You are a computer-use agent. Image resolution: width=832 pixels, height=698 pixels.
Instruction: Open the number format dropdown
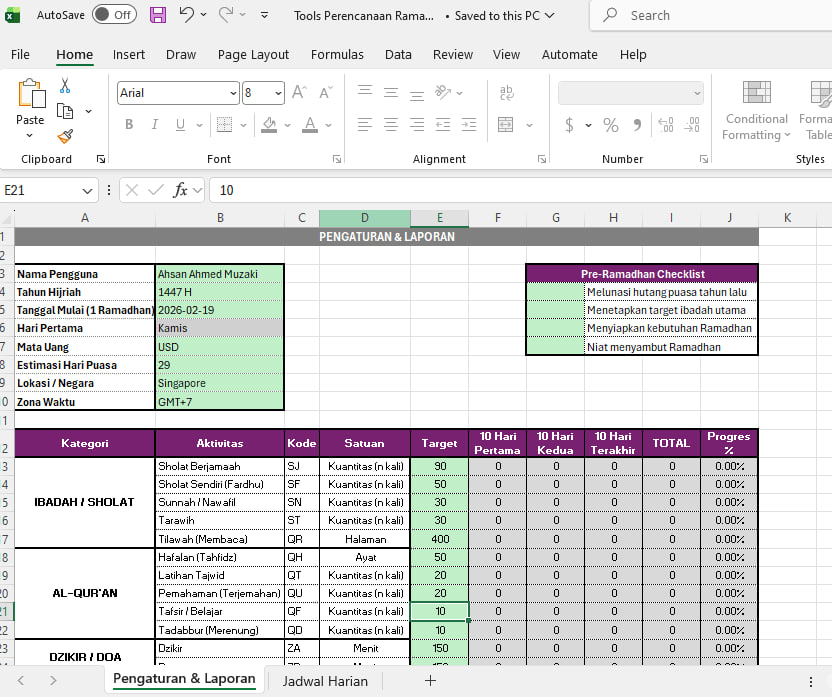click(697, 93)
